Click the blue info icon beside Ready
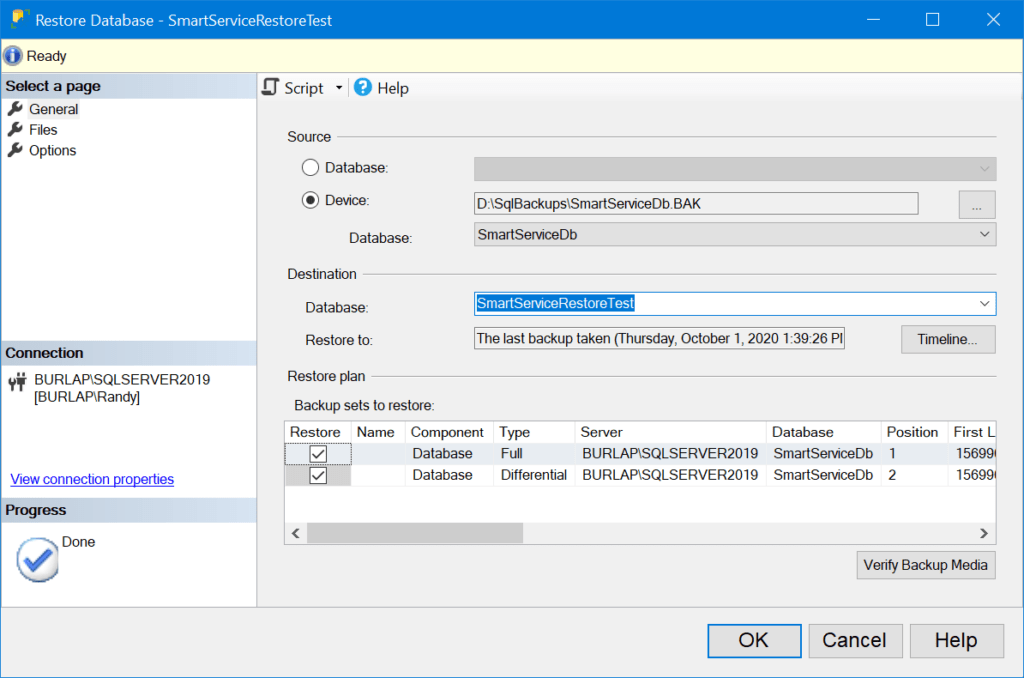This screenshot has width=1024, height=678. (x=12, y=56)
